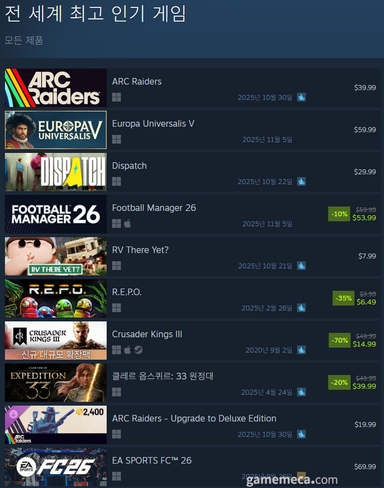
Task: Click the -70% discount badge for Crusader Kings III
Action: (x=339, y=340)
